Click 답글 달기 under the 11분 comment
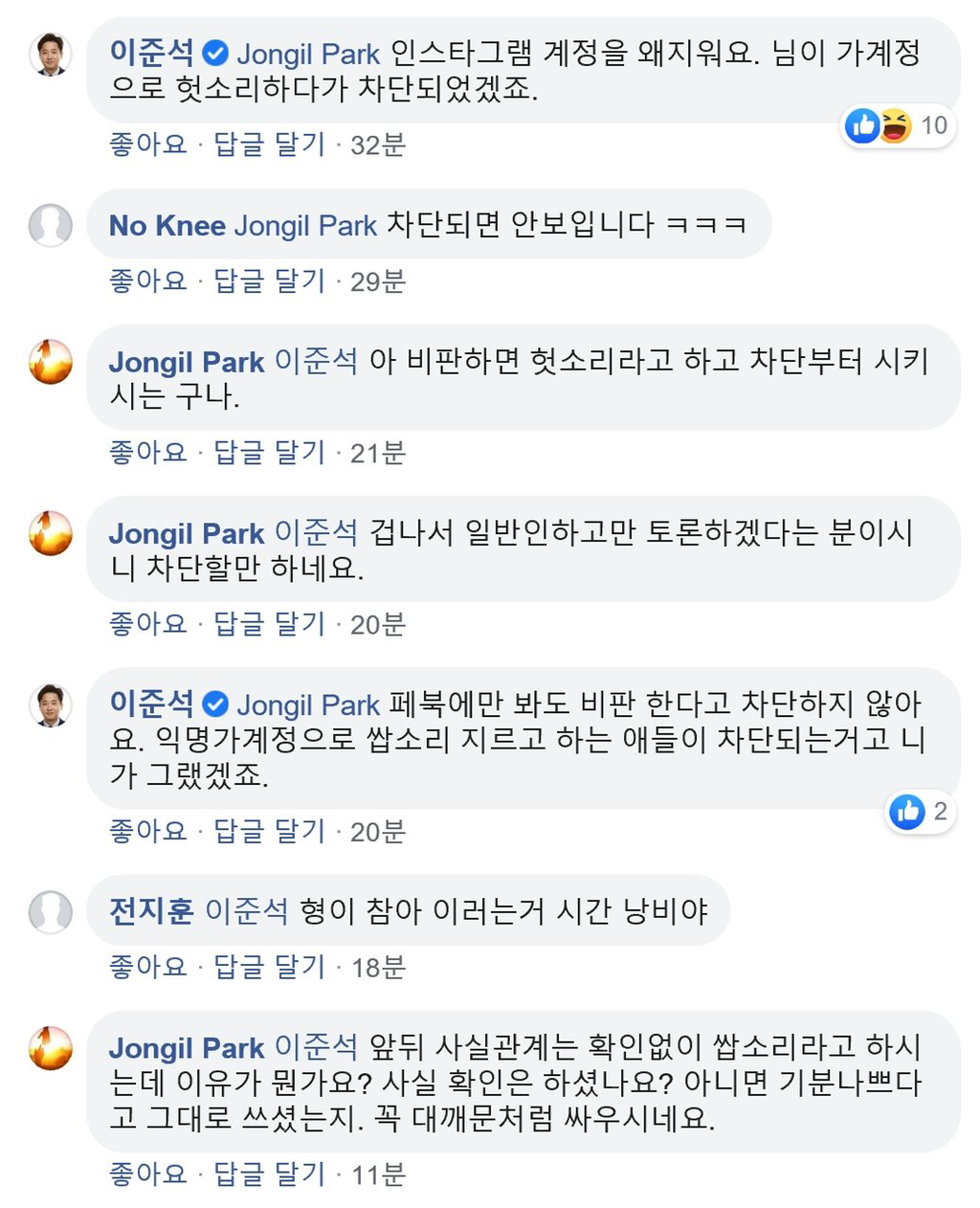Screen dimensions: 980x1208 tap(269, 1174)
